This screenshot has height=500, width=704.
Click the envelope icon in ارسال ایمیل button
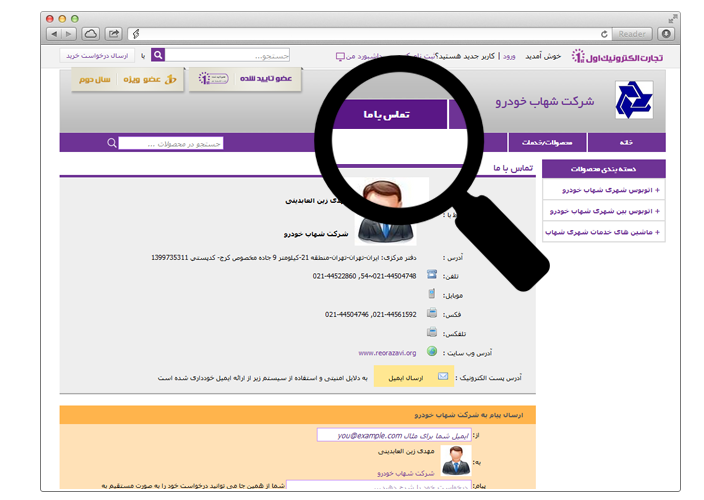click(443, 376)
